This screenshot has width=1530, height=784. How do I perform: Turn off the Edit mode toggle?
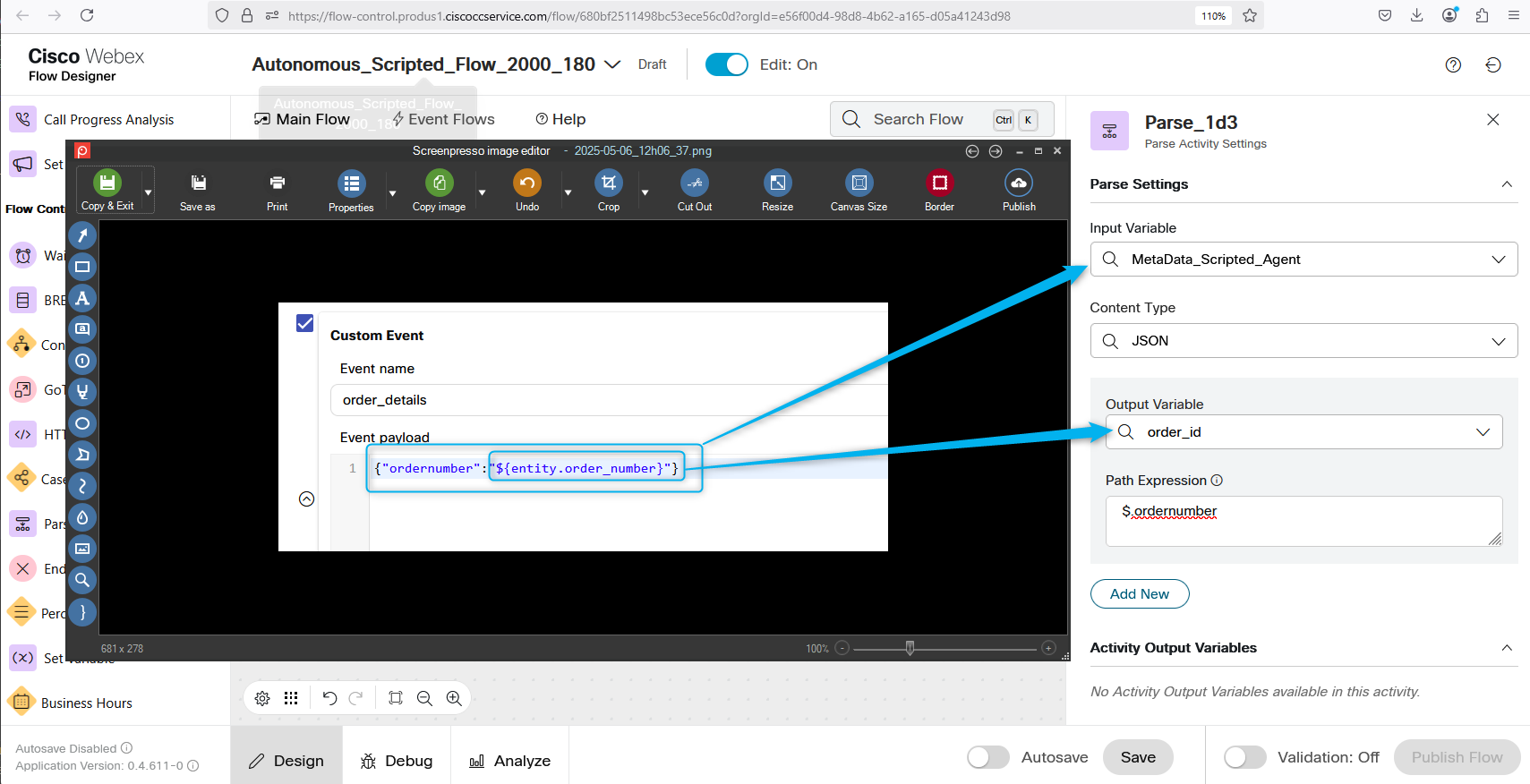pyautogui.click(x=726, y=64)
